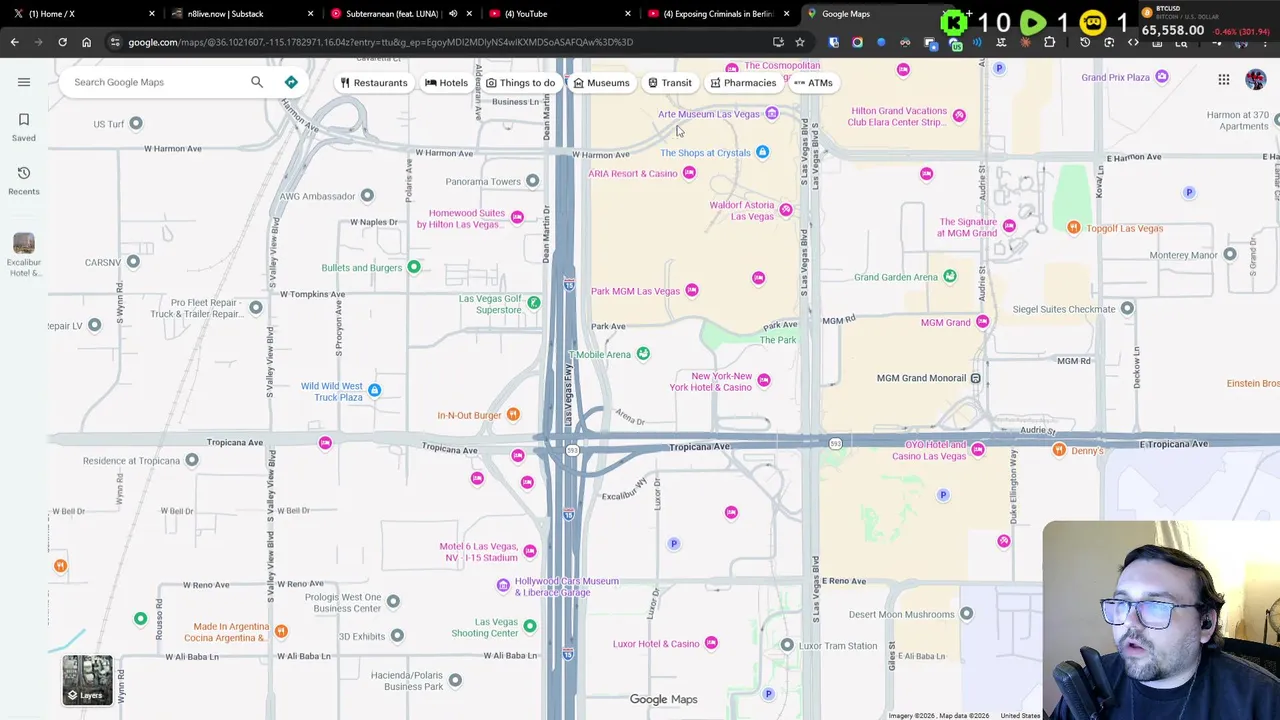The image size is (1280, 720).
Task: Open the Google Maps hamburger menu
Action: [24, 82]
